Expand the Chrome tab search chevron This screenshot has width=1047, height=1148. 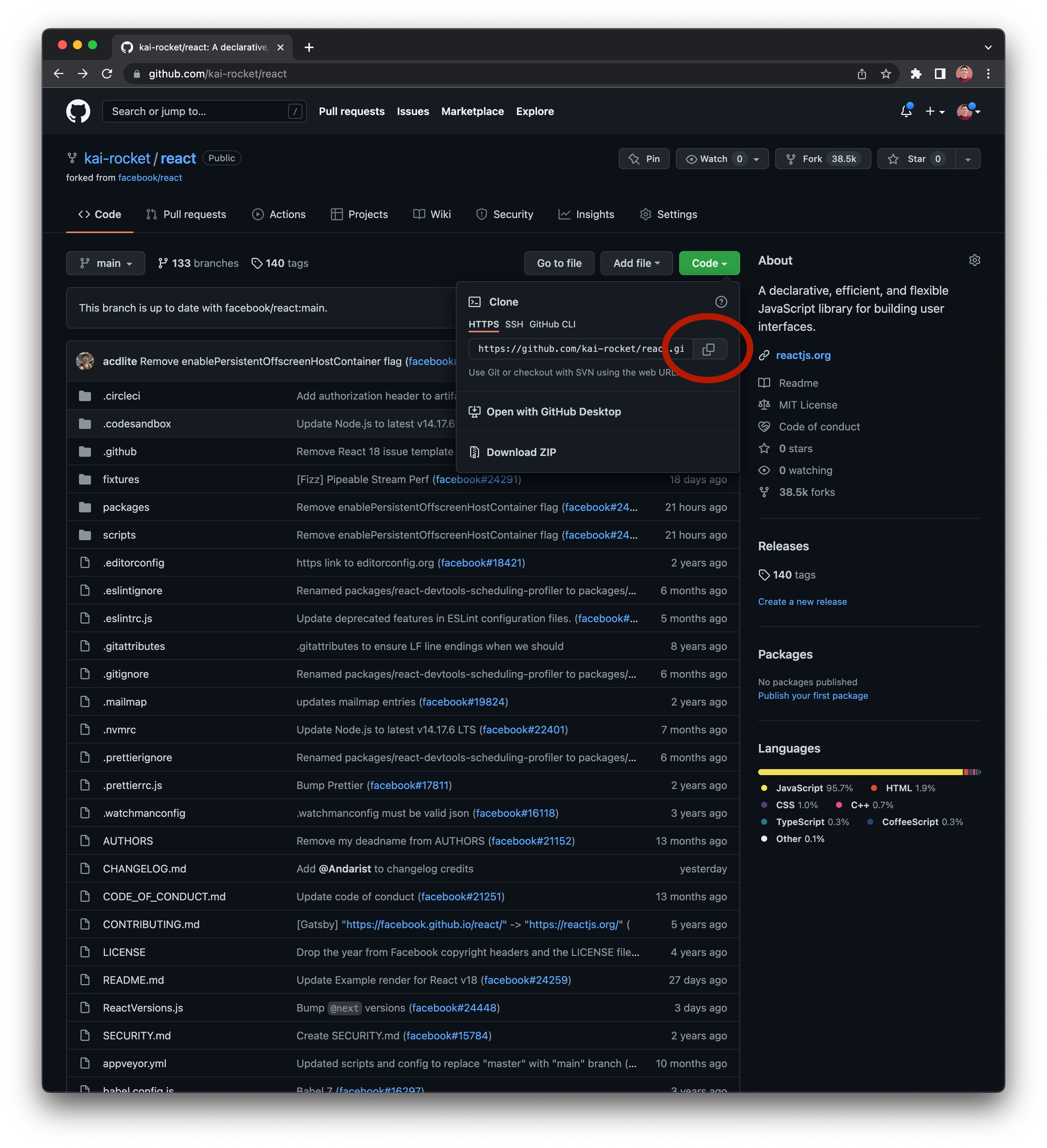pyautogui.click(x=988, y=47)
